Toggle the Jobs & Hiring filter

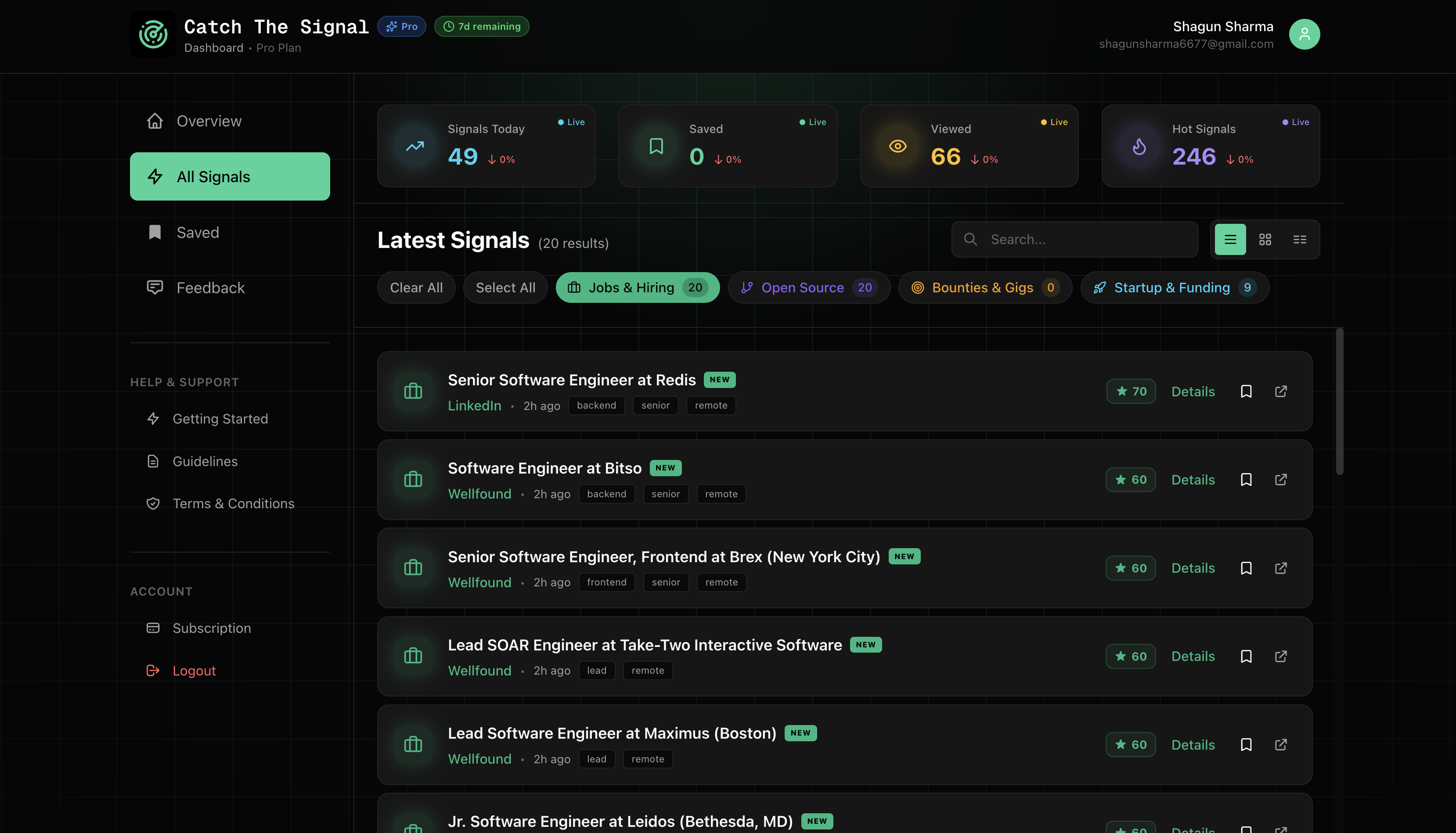637,287
